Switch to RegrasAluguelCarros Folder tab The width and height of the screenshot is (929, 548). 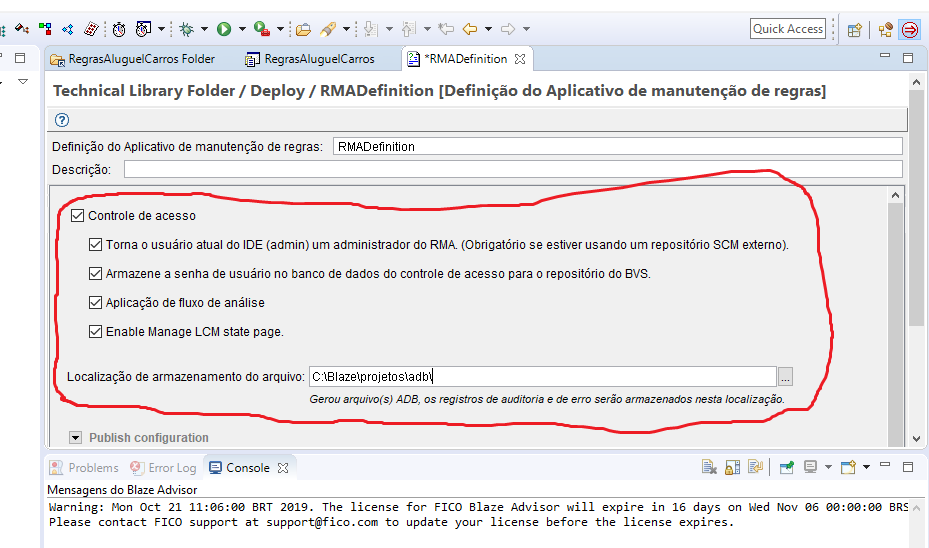pos(133,59)
